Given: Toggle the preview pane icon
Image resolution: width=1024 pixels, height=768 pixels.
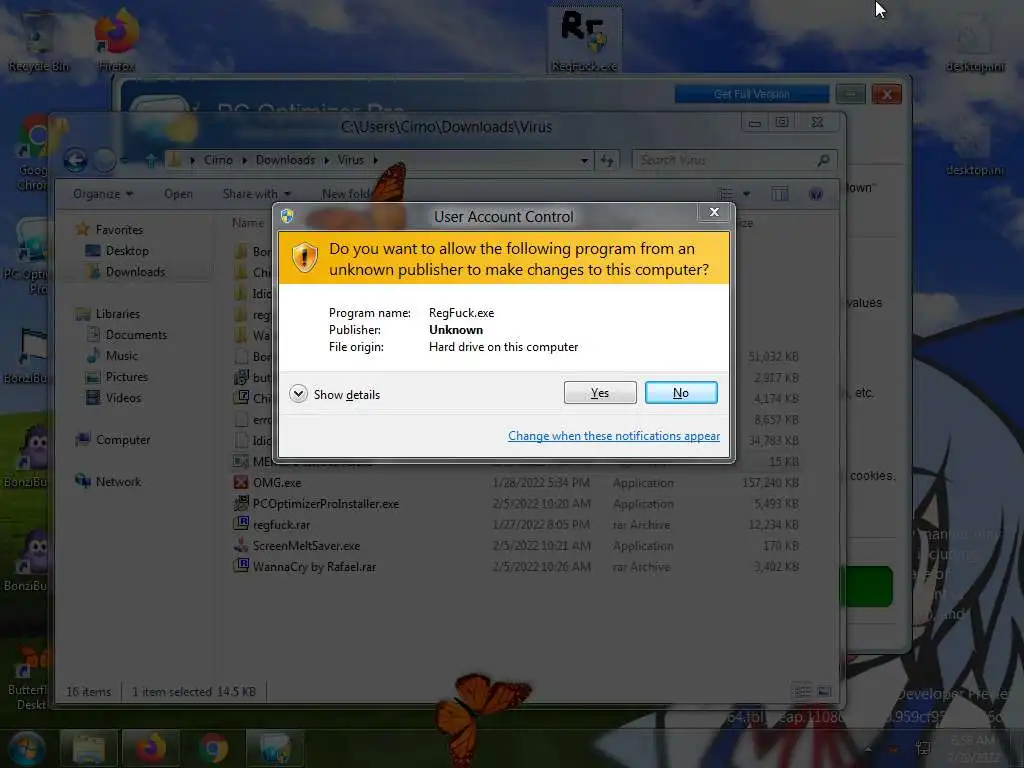Looking at the screenshot, I should (x=780, y=194).
